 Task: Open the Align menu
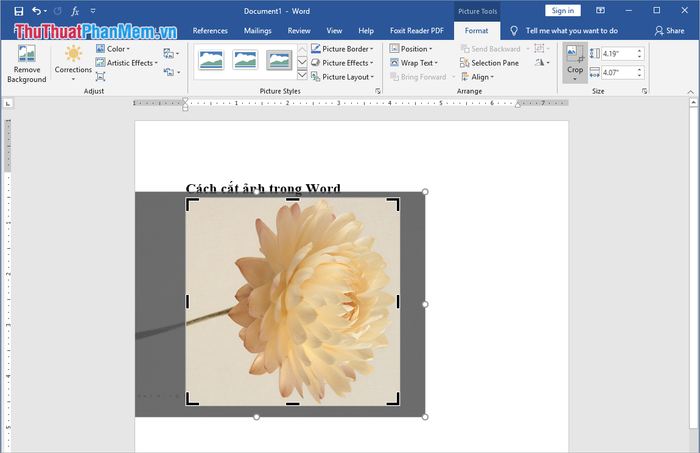point(477,77)
